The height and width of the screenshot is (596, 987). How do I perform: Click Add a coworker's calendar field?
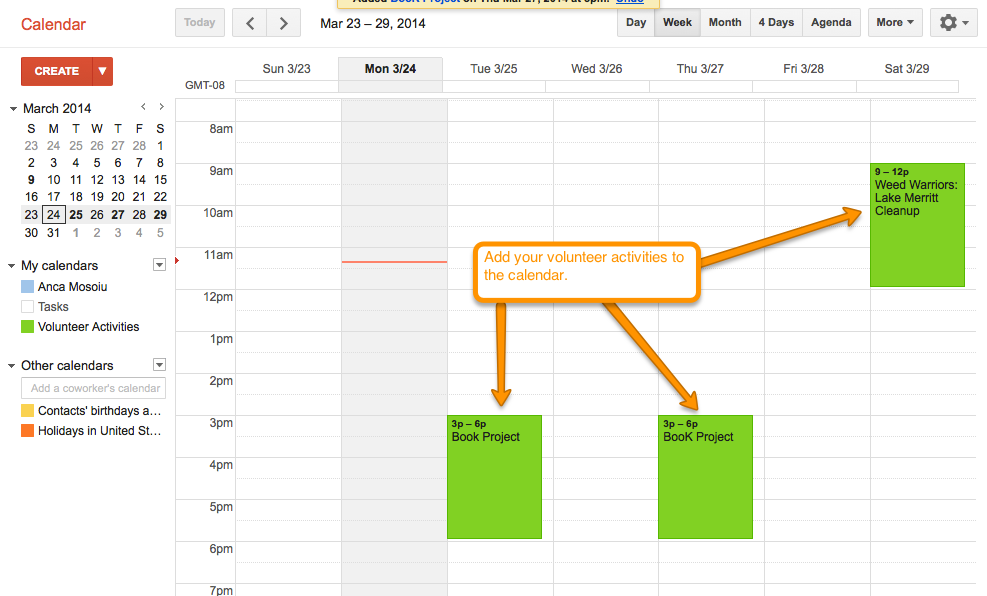(x=93, y=388)
